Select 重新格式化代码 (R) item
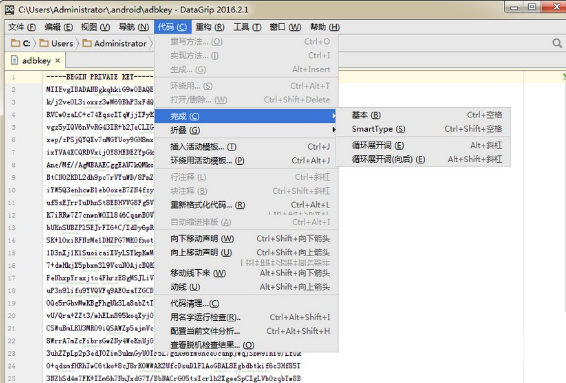The image size is (566, 383). (x=246, y=205)
